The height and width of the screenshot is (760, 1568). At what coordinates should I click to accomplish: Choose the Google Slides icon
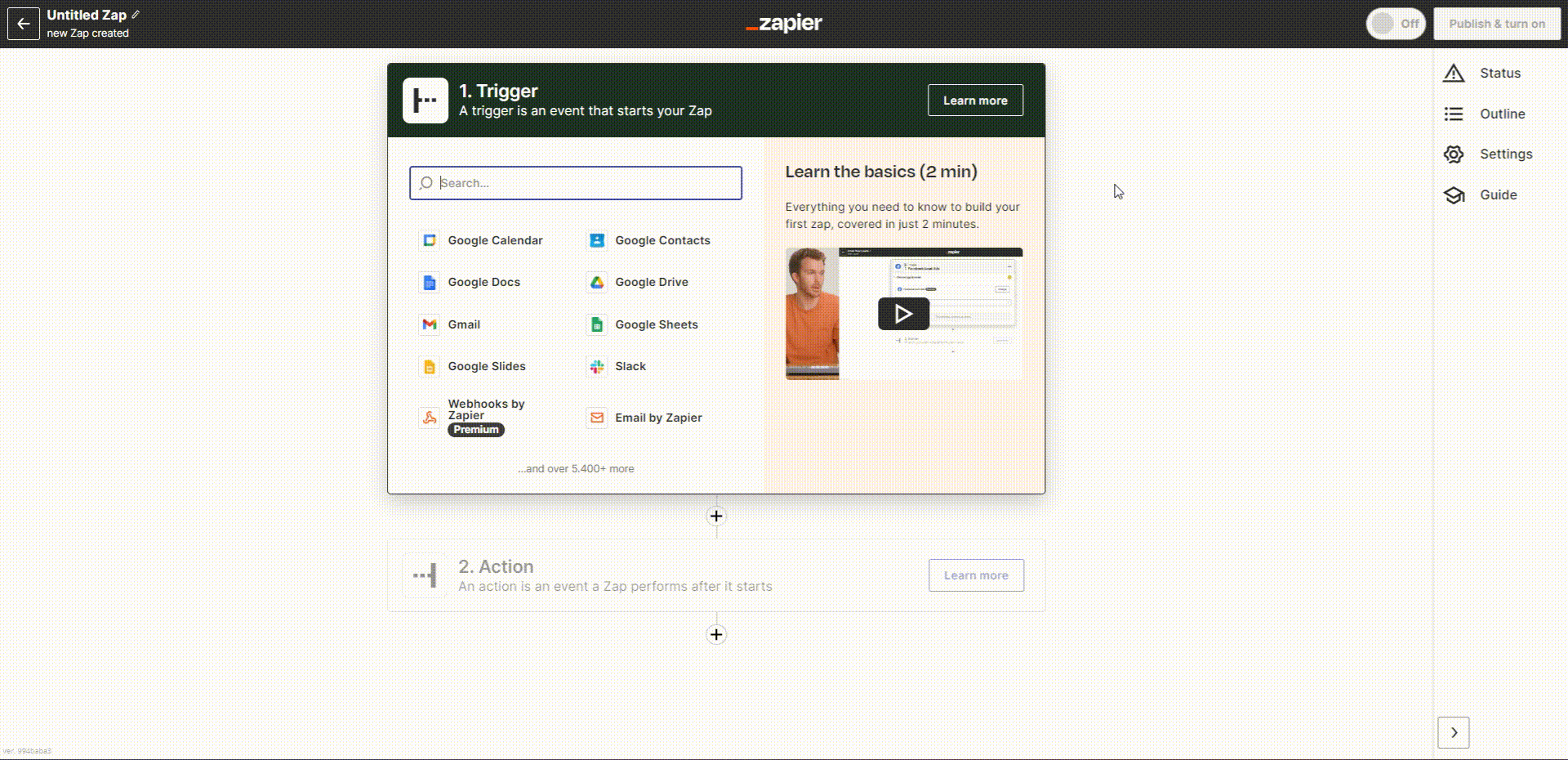coord(430,366)
